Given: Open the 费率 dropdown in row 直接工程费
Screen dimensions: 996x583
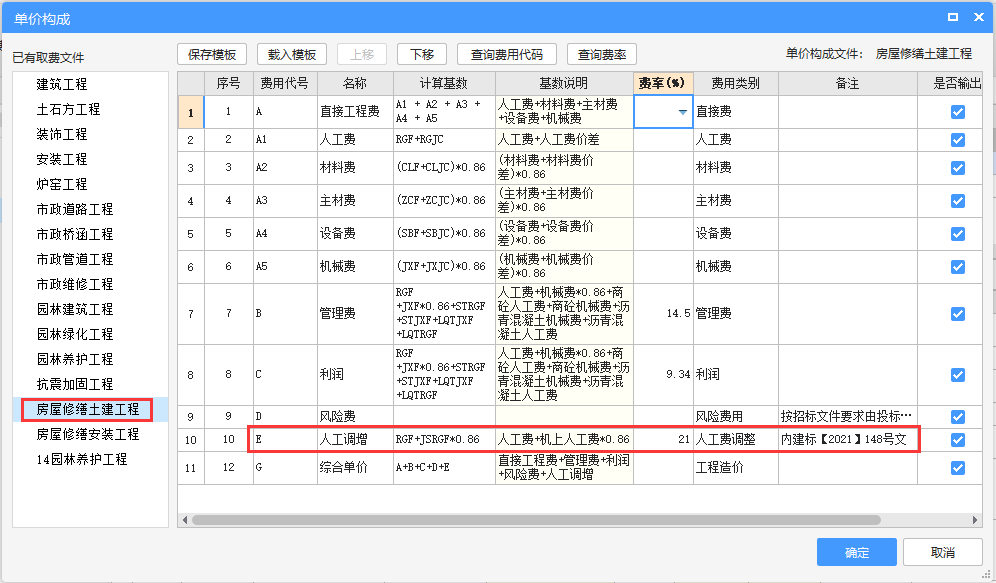Looking at the screenshot, I should (x=682, y=112).
